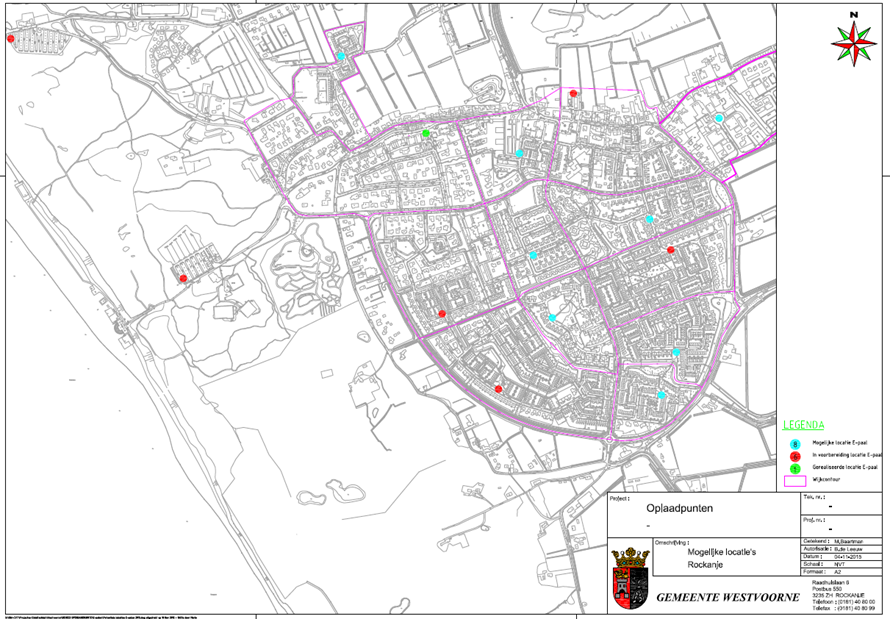Click the Telefax number line
The height and width of the screenshot is (619, 890).
843,608
